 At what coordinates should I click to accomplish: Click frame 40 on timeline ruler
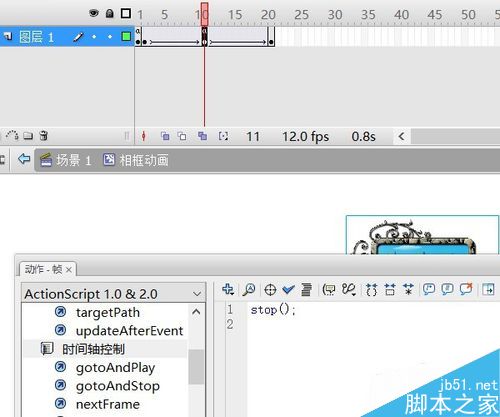401,15
